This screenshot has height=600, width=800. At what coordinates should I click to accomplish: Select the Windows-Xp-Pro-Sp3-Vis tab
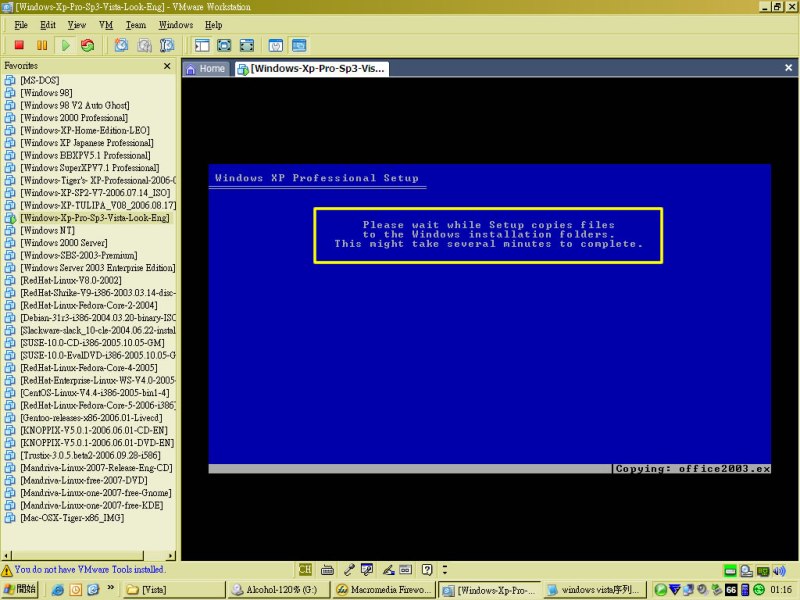[x=312, y=68]
